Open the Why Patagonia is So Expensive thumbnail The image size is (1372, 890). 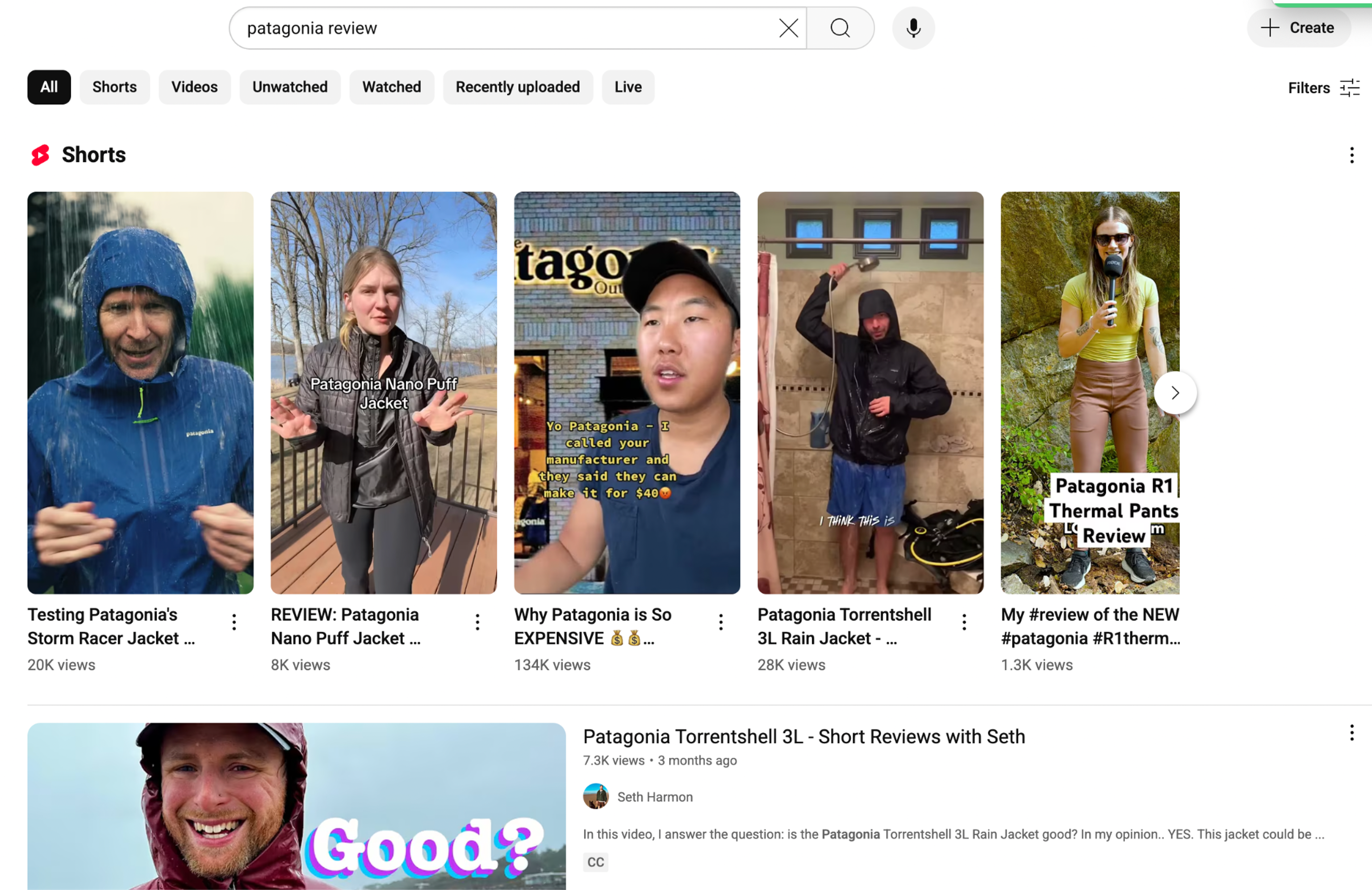point(627,393)
